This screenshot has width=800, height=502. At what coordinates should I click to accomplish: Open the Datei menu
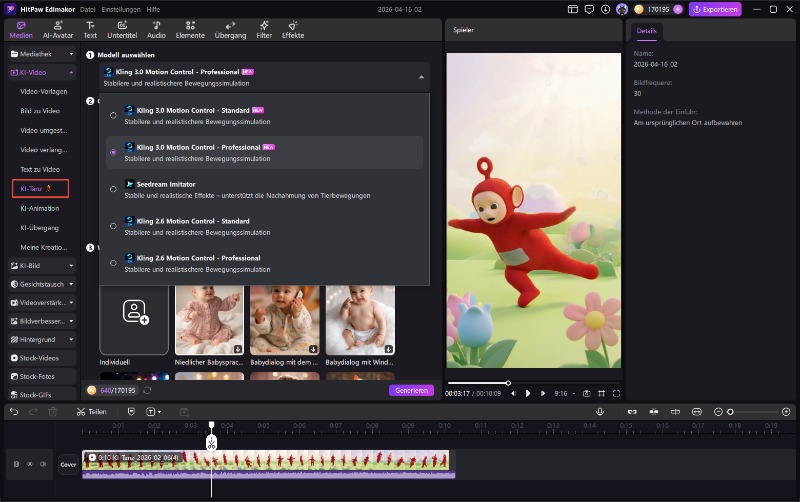[x=88, y=9]
